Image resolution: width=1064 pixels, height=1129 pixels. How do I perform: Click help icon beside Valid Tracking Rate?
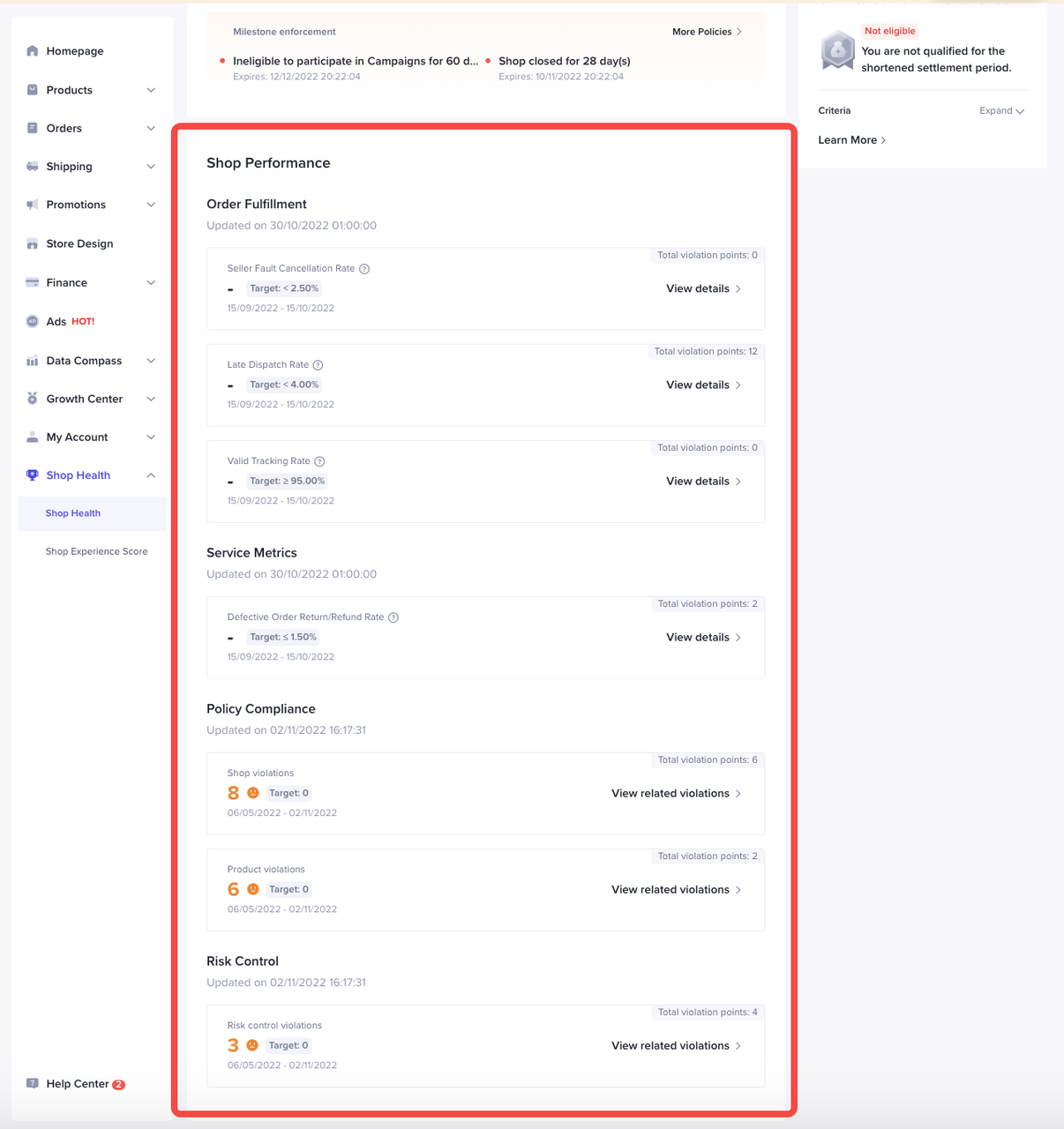coord(319,461)
